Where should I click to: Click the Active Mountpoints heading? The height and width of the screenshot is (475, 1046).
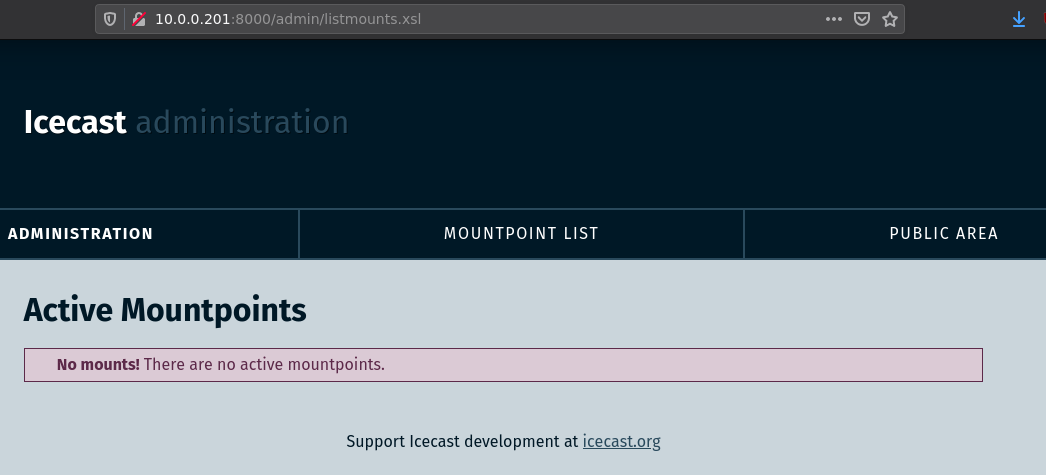[x=165, y=310]
